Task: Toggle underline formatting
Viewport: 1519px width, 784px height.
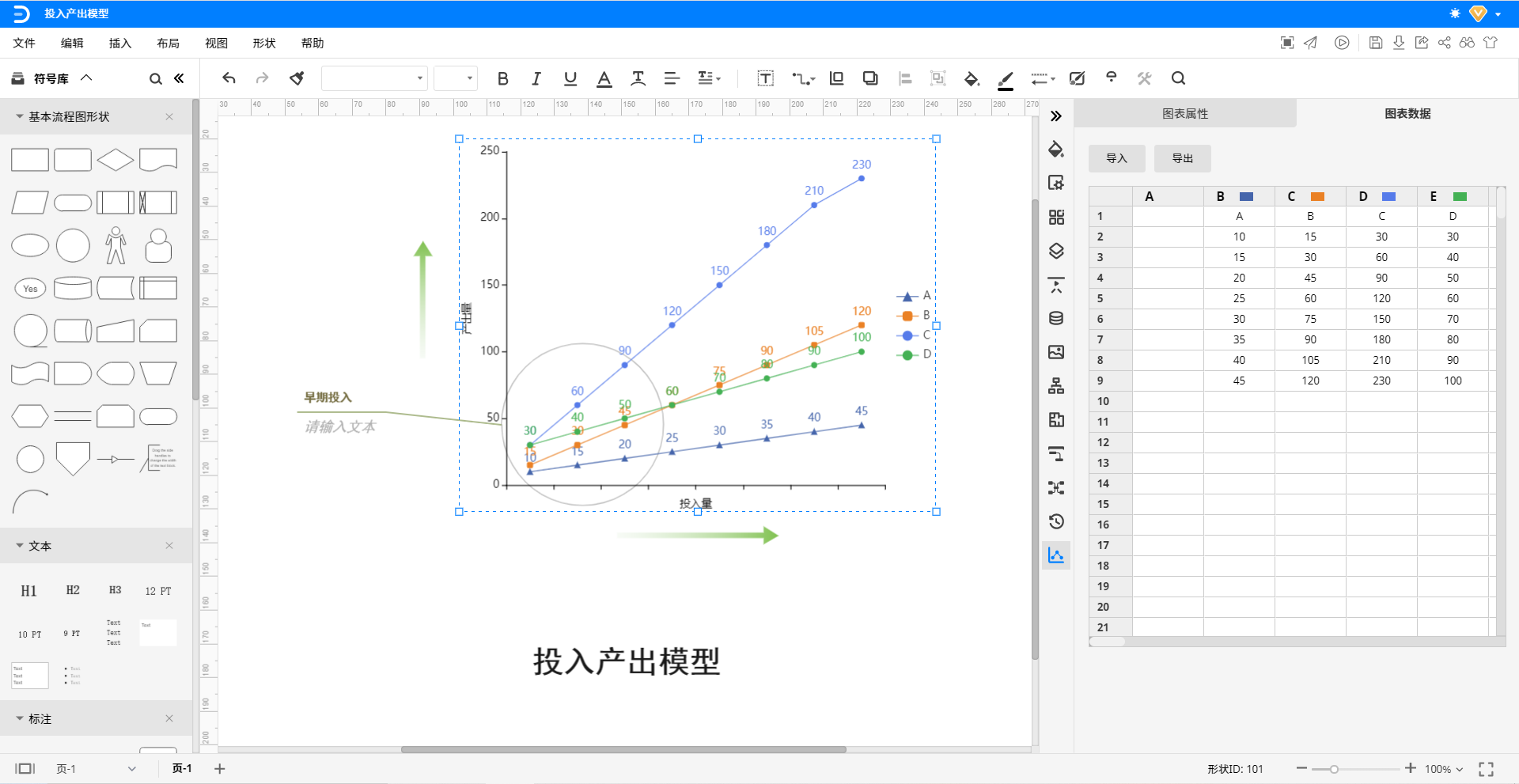Action: click(570, 78)
